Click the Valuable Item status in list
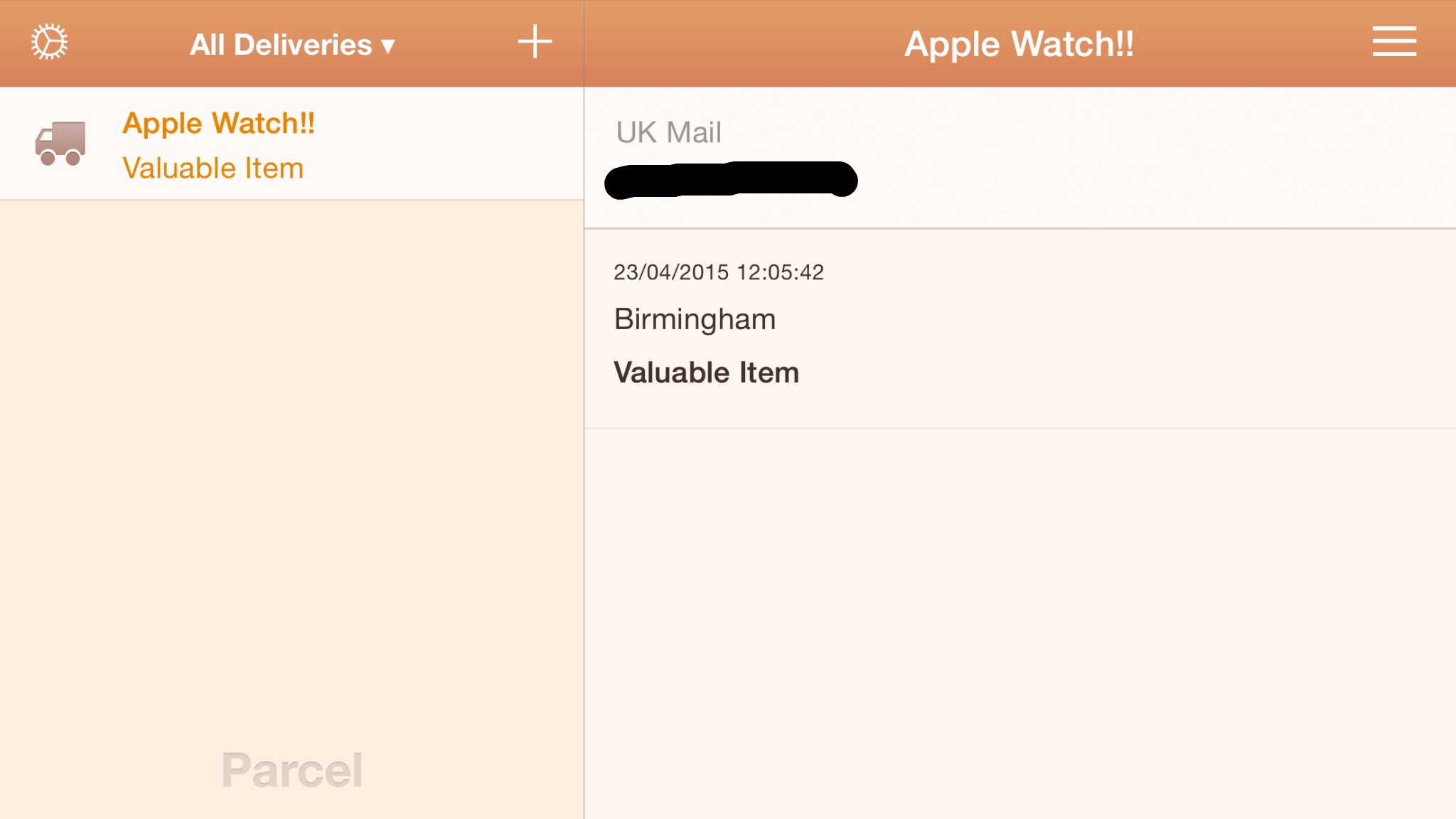The width and height of the screenshot is (1456, 819). click(213, 168)
